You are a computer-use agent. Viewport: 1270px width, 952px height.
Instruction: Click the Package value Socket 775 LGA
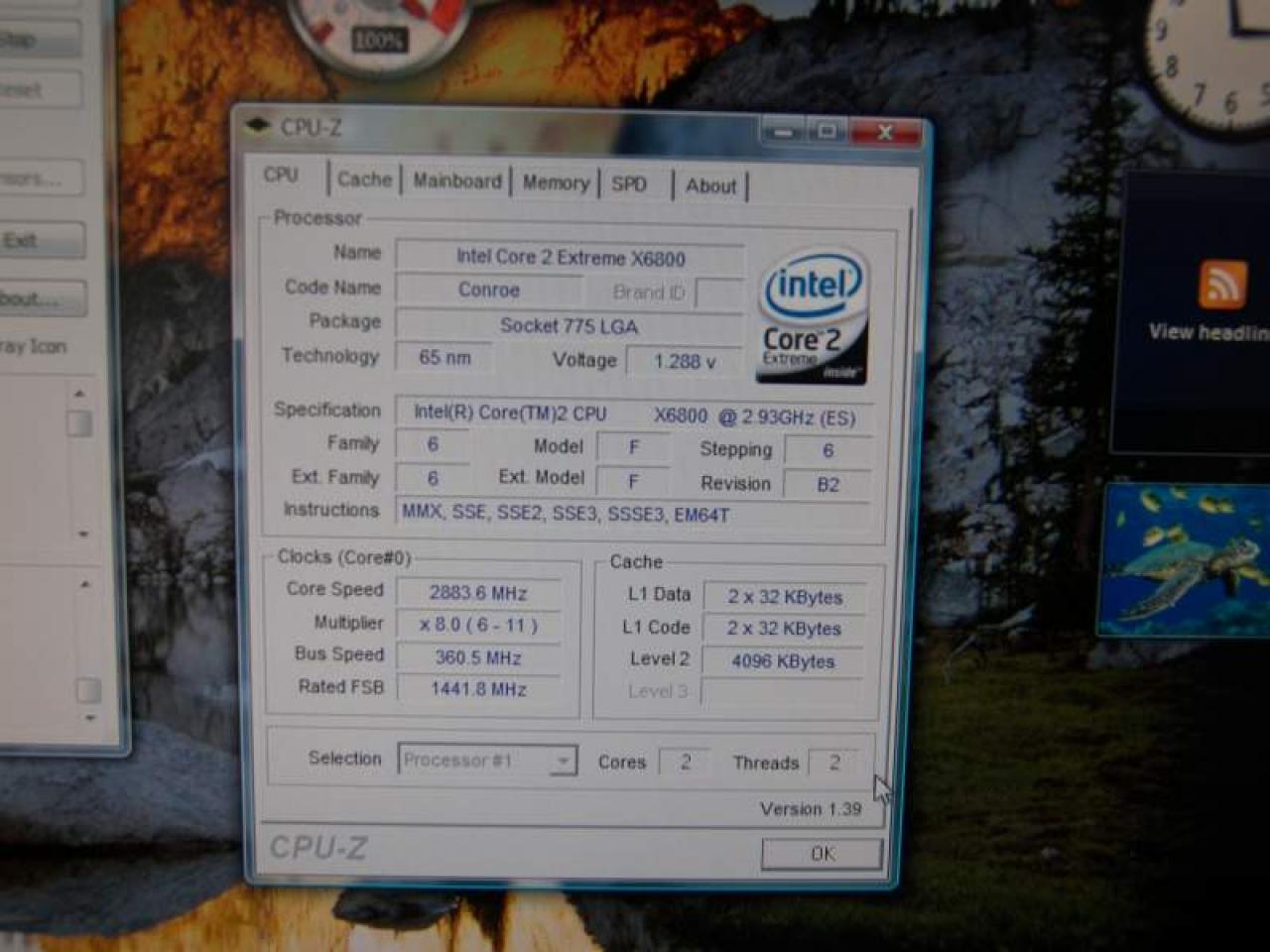tap(569, 325)
